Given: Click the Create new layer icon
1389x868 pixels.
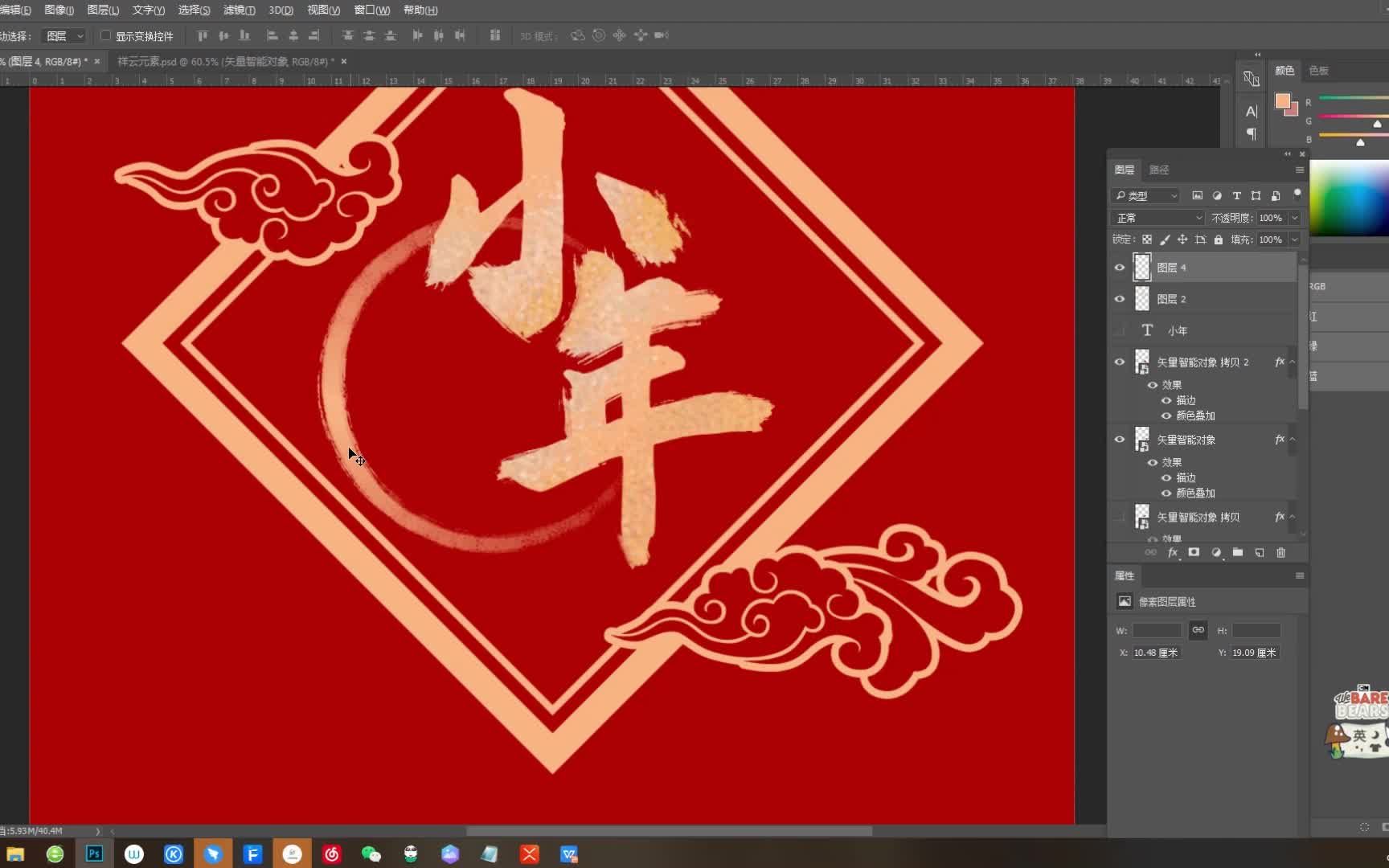Looking at the screenshot, I should [1260, 552].
